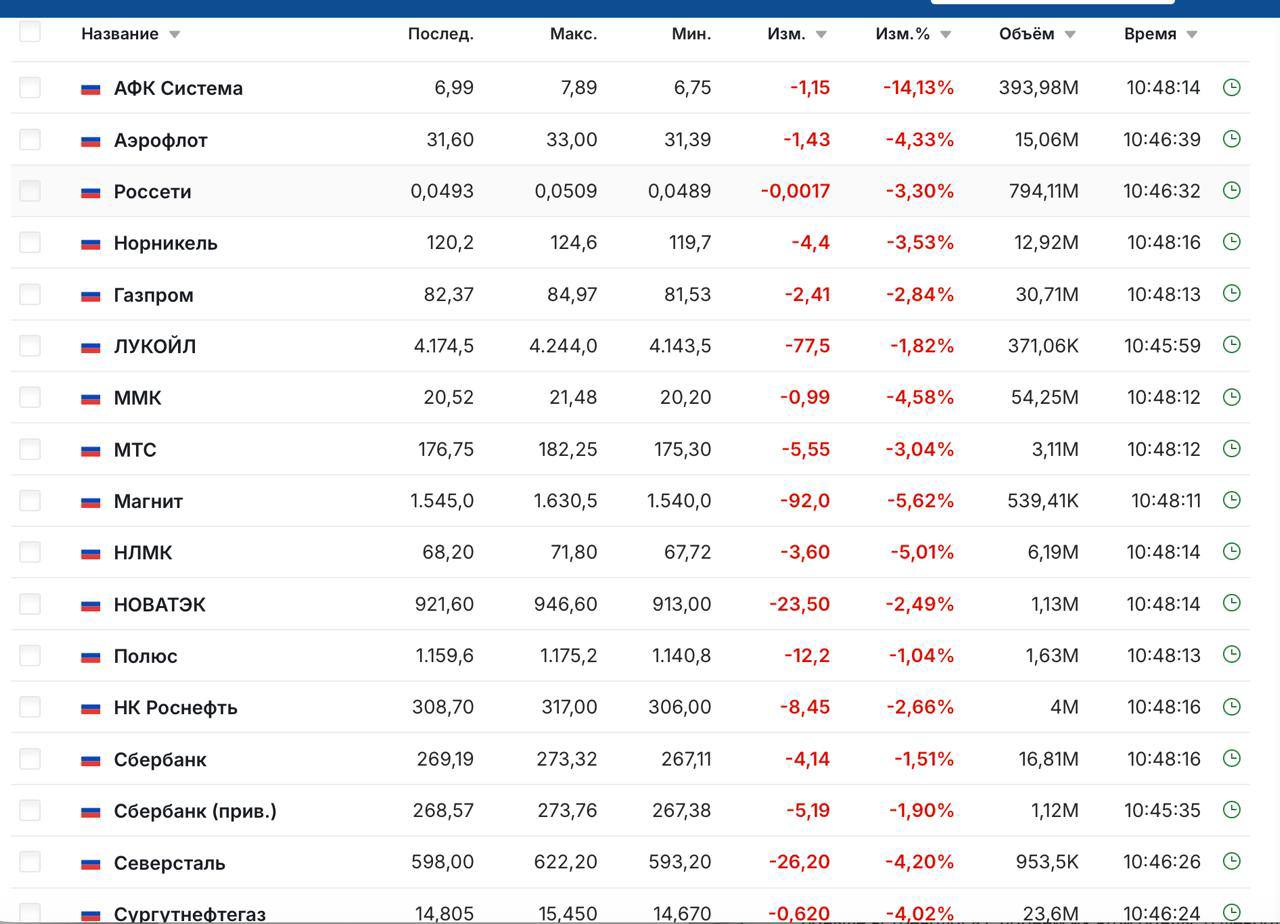Open the НК Роснефть stock link
The width and height of the screenshot is (1280, 924).
click(x=175, y=708)
